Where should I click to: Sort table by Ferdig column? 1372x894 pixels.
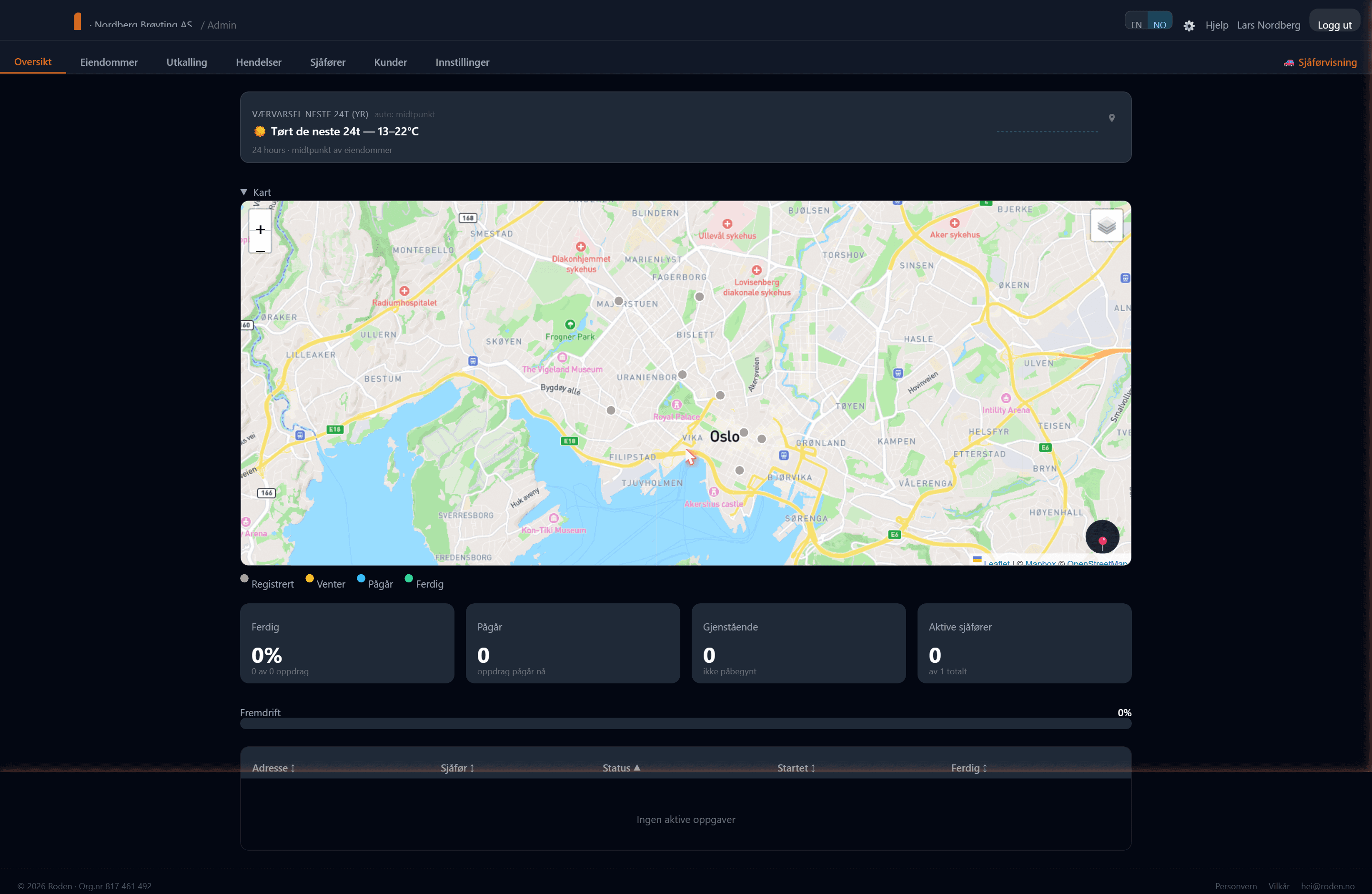tap(969, 768)
